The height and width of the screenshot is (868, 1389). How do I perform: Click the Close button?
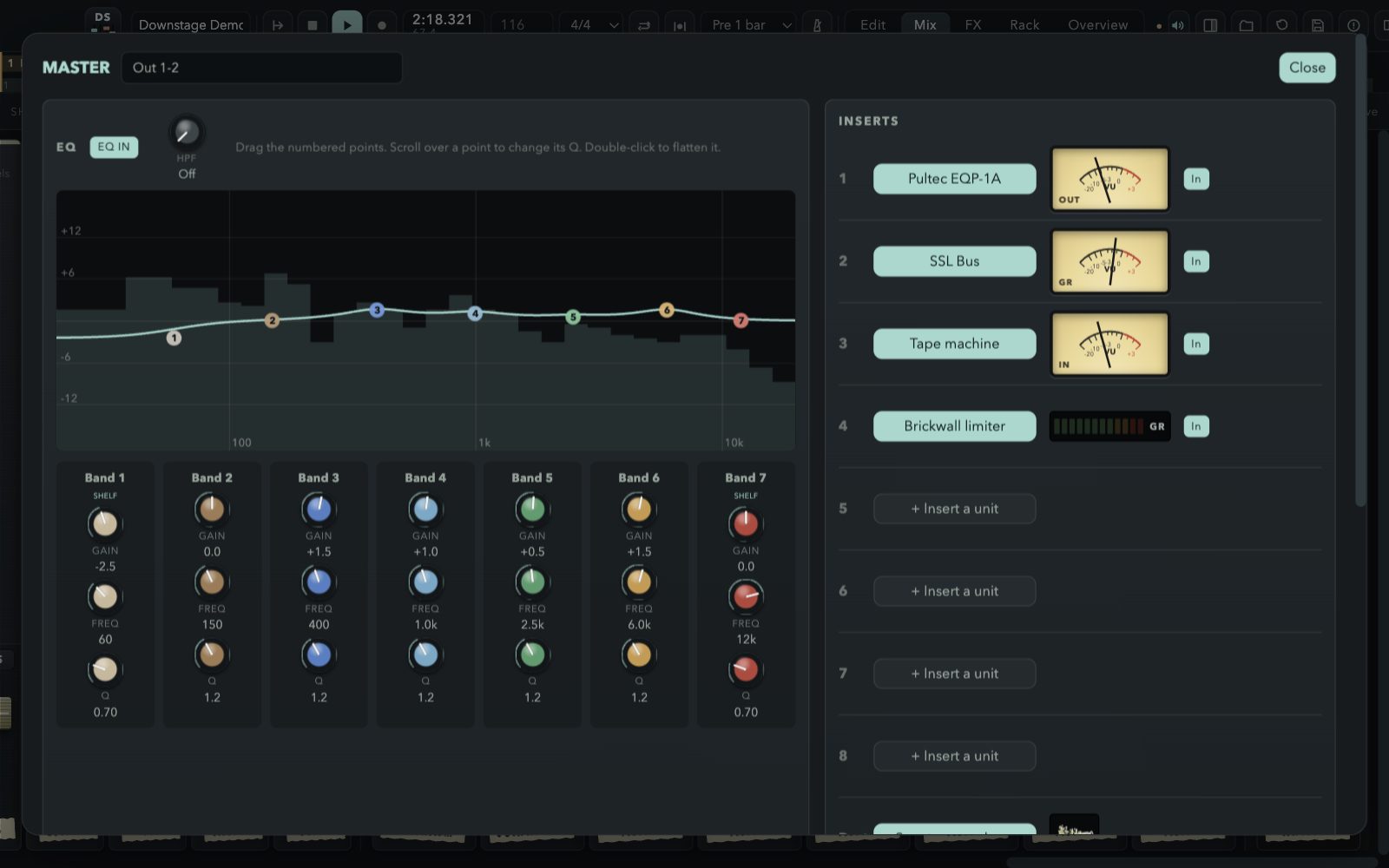pos(1307,68)
